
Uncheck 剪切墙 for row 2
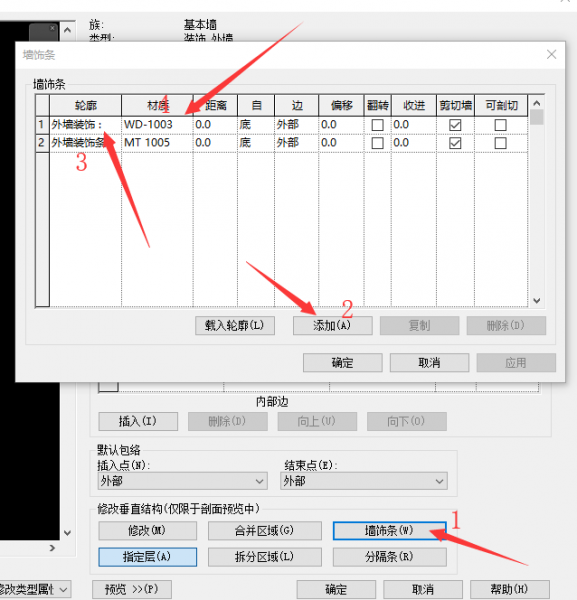click(455, 143)
